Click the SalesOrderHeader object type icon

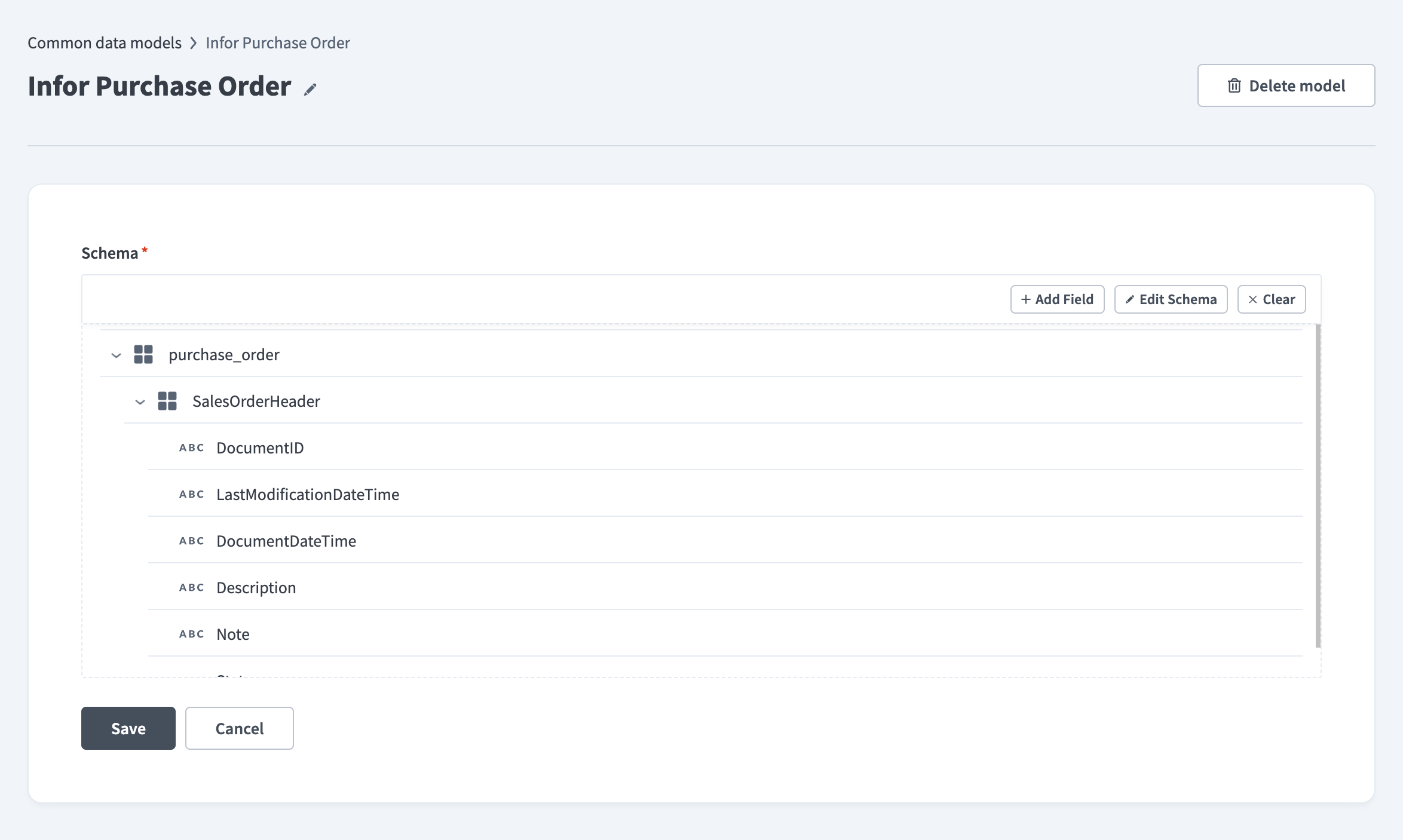167,401
